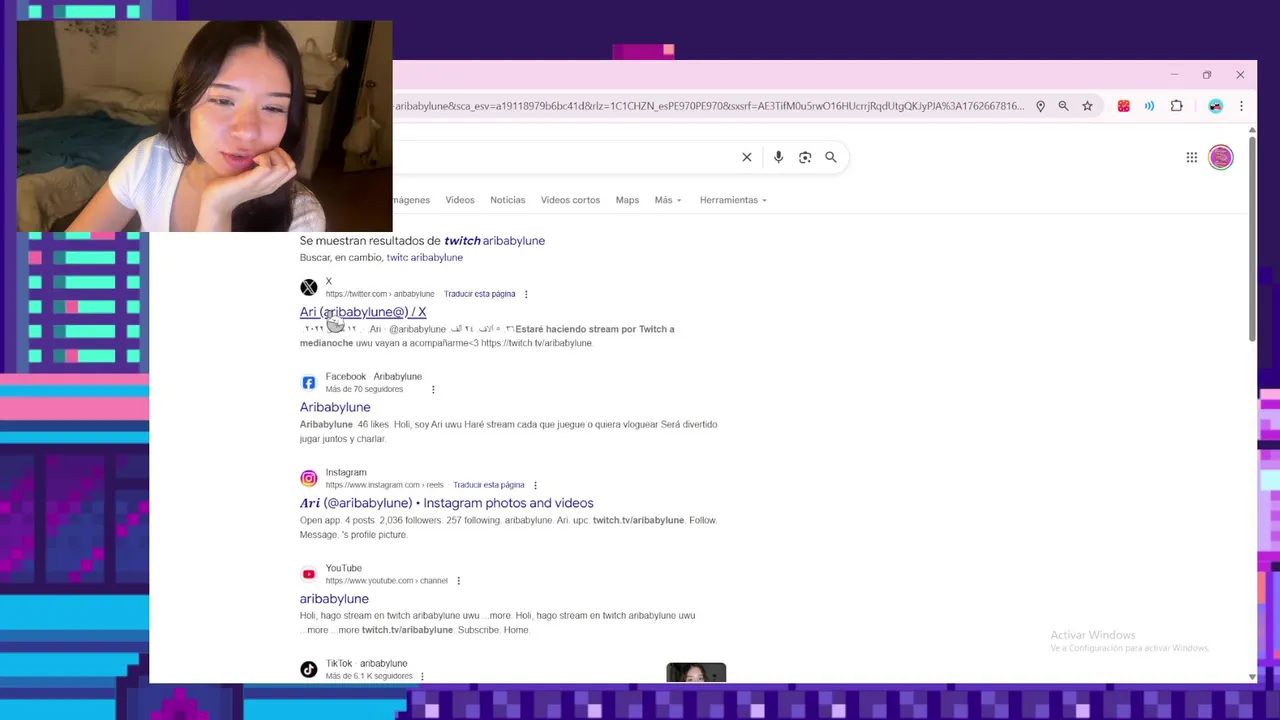Open the Chrome profile avatar

1215,106
